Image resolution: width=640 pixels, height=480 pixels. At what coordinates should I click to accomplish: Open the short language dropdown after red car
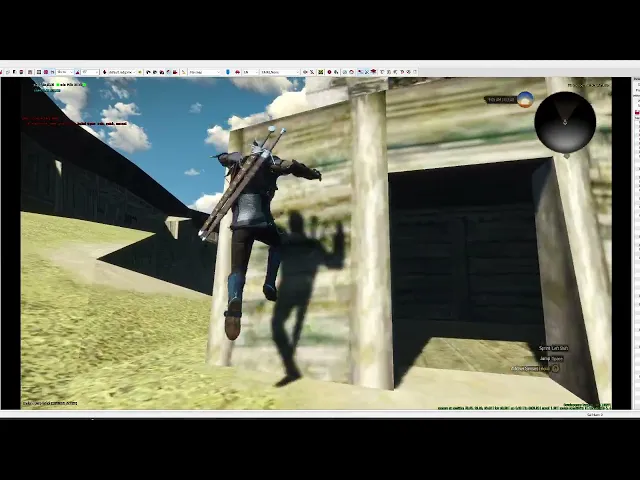point(251,72)
